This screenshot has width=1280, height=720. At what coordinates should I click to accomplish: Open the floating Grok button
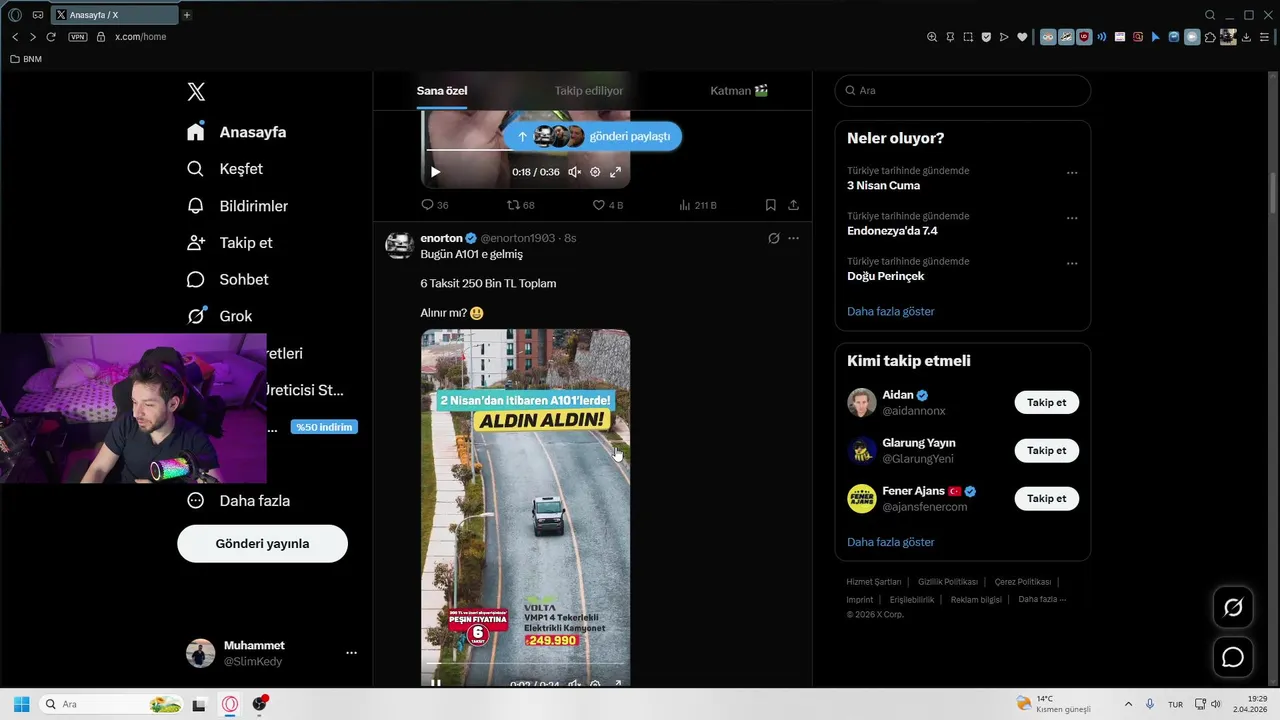[x=1233, y=607]
